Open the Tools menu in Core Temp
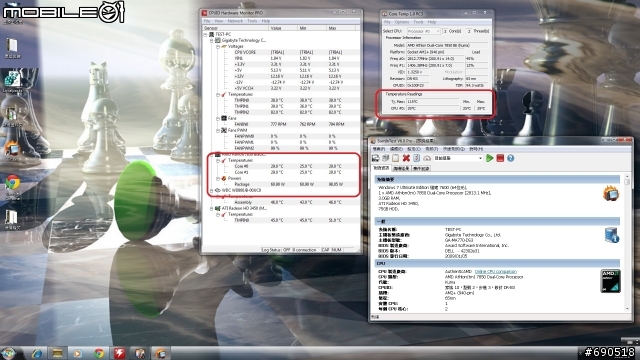This screenshot has width=640, height=360. tap(418, 22)
